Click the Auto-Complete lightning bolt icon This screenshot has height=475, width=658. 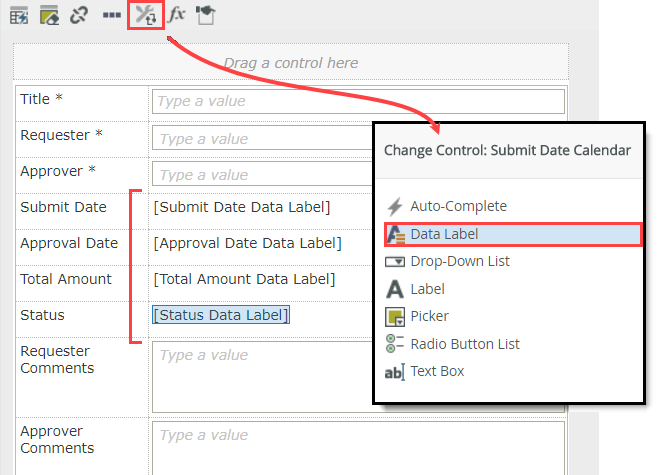394,206
